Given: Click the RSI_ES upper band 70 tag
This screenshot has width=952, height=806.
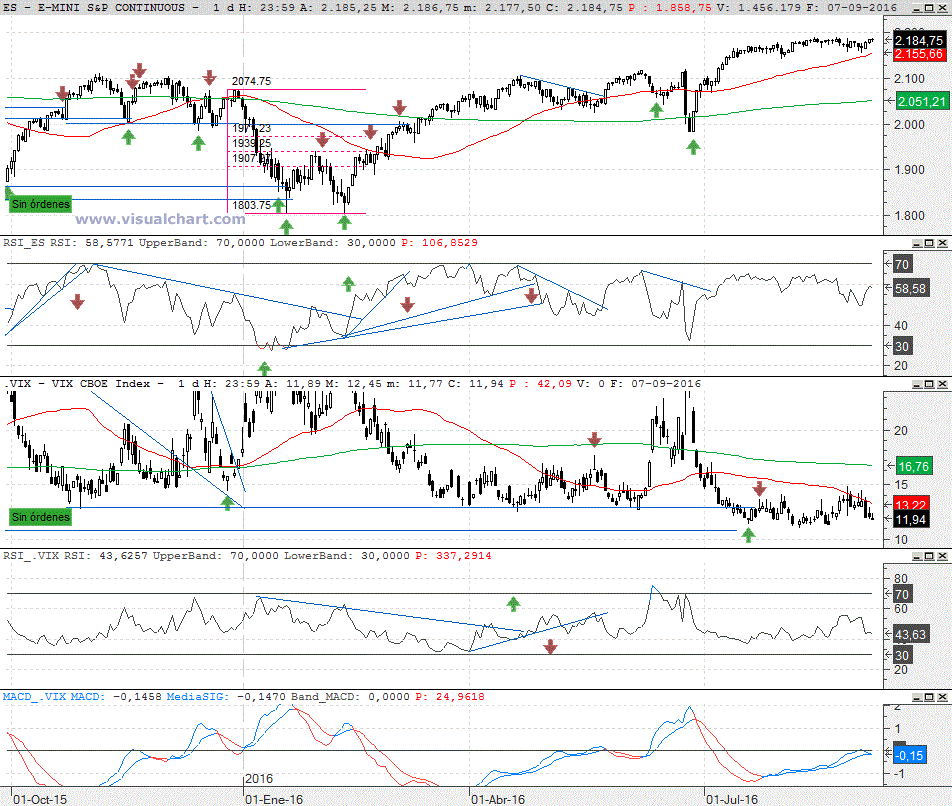Looking at the screenshot, I should pos(902,264).
